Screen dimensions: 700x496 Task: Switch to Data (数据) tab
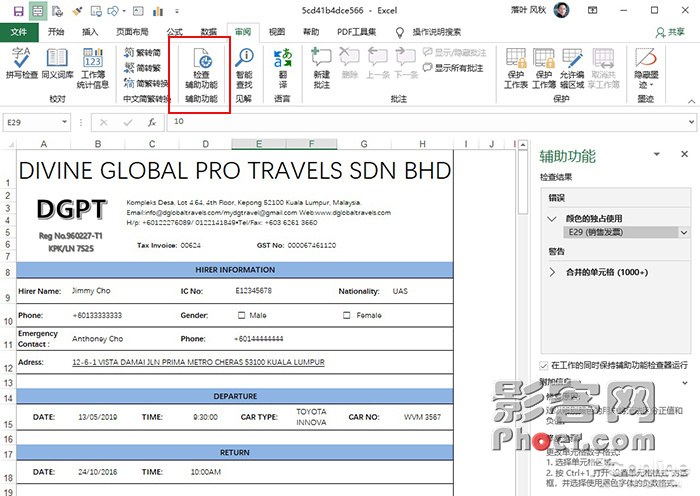[x=208, y=32]
